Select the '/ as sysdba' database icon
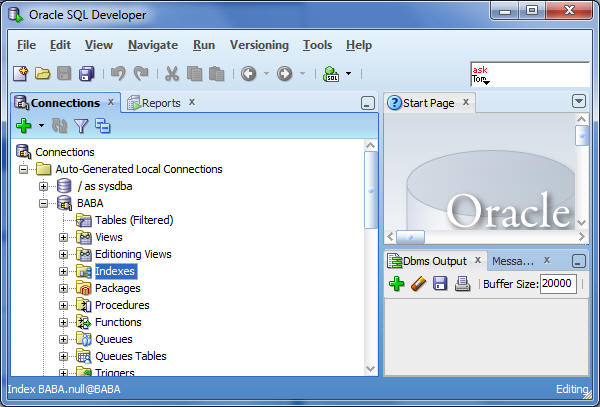 pos(64,186)
